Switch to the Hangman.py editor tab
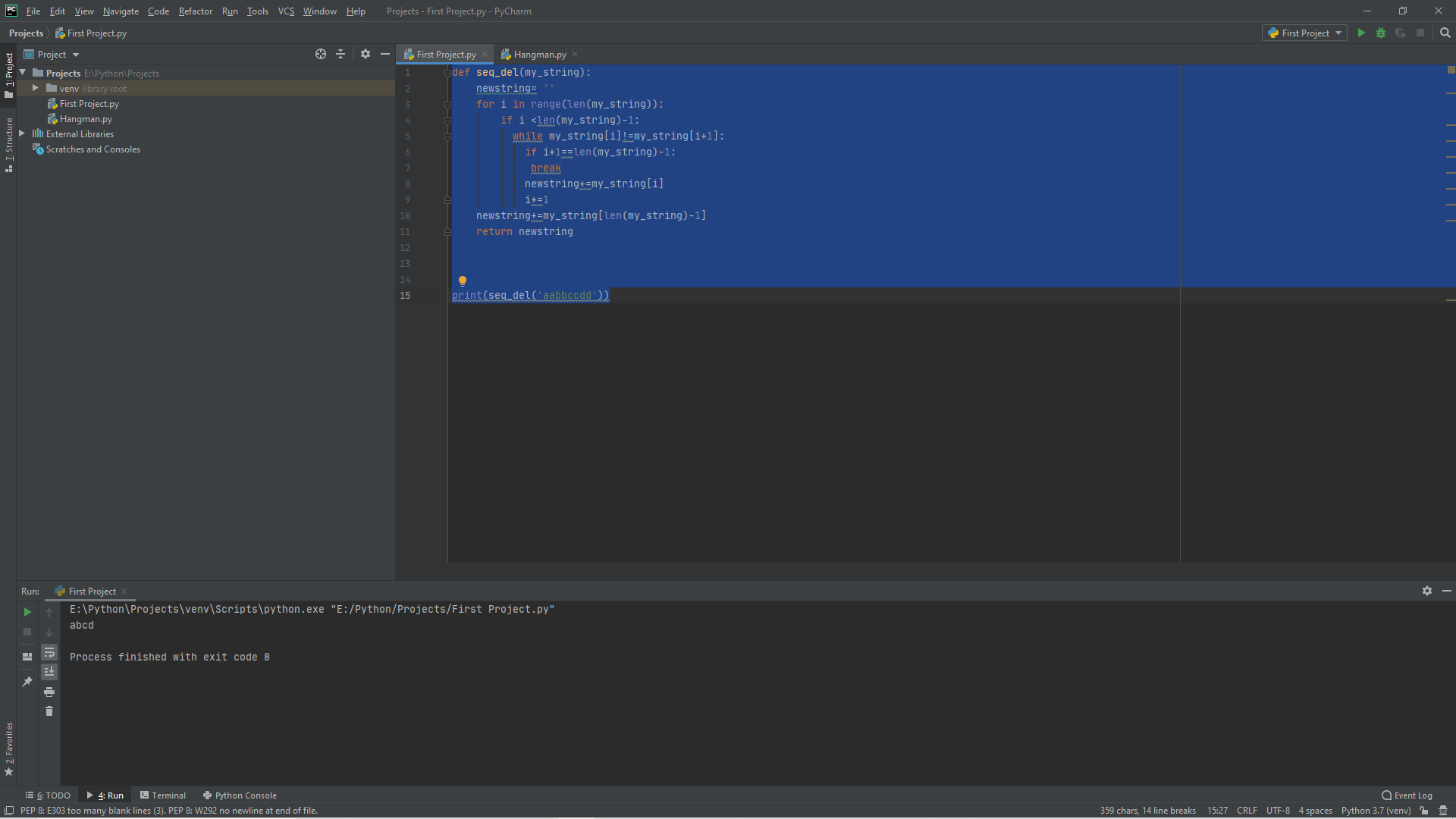Viewport: 1456px width, 819px height. tap(539, 55)
